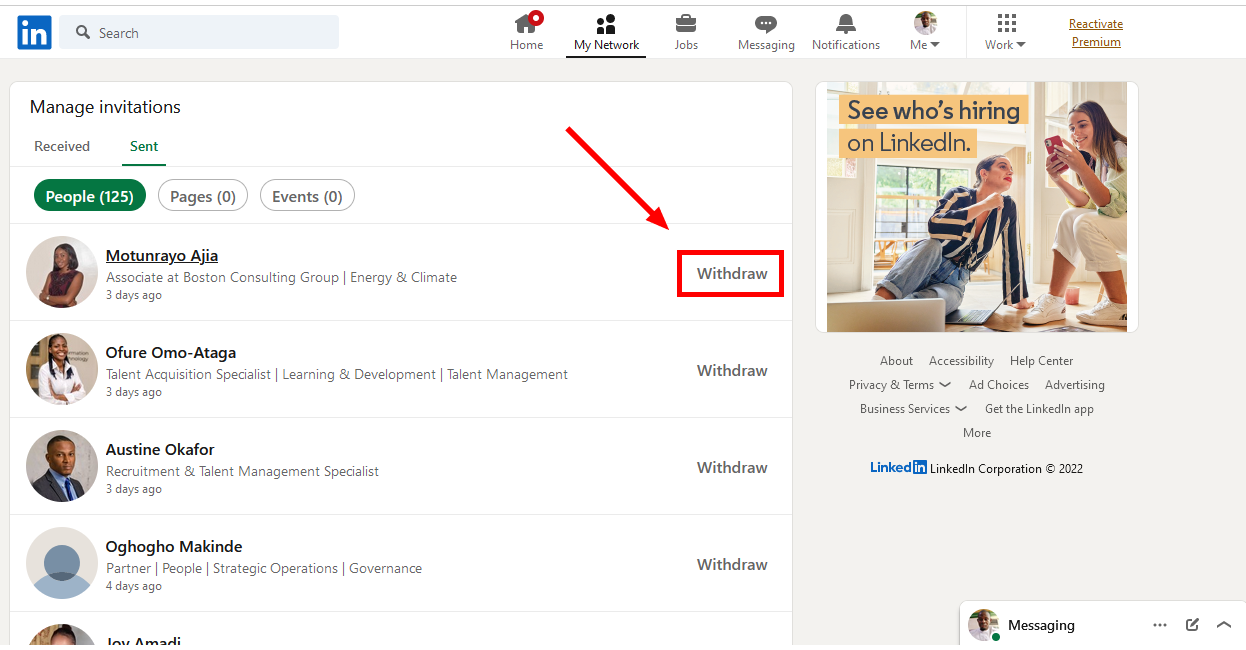Click the search magnifier icon
1246x650 pixels.
pyautogui.click(x=83, y=33)
